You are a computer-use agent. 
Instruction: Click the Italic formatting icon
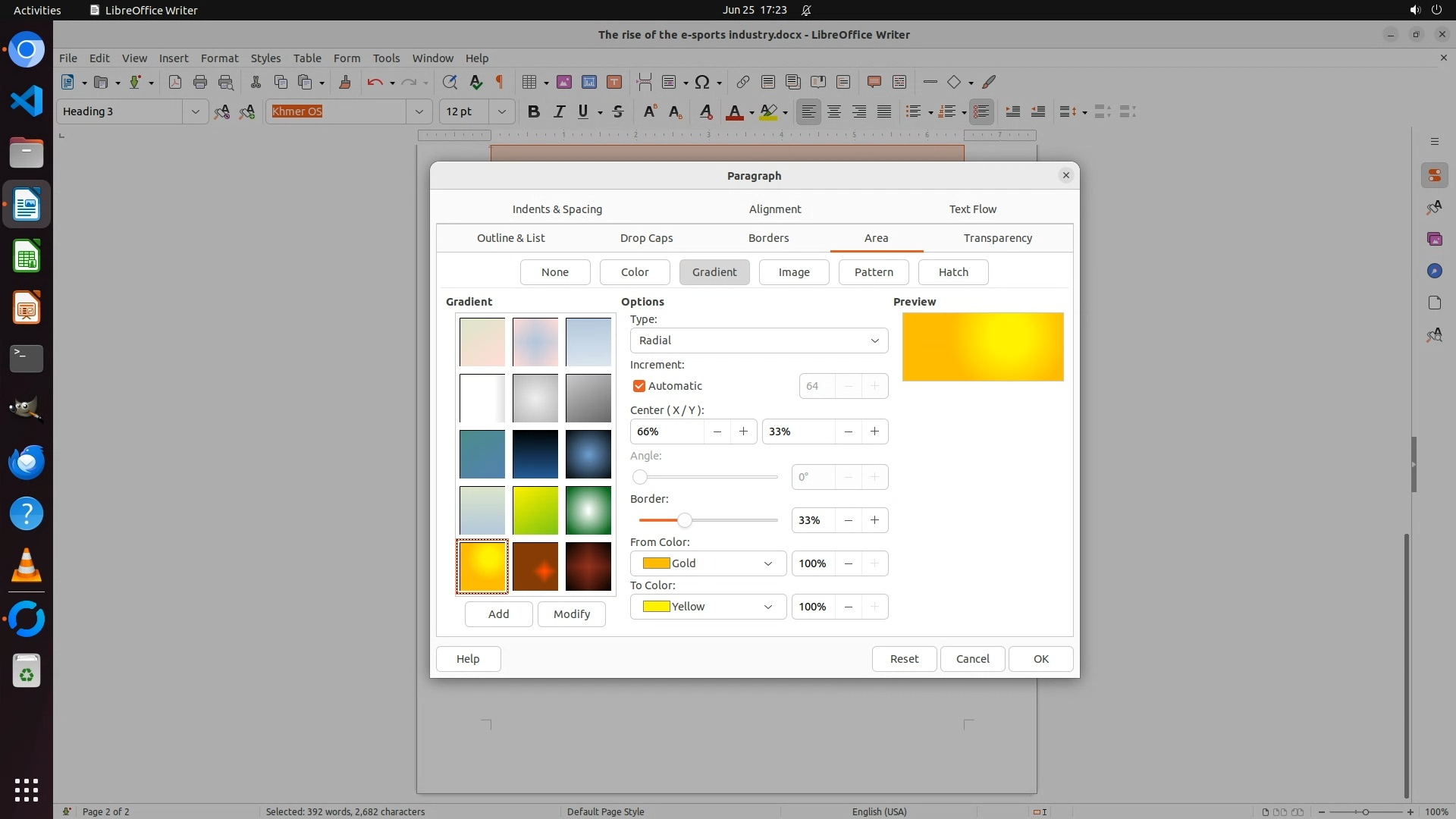pos(559,111)
